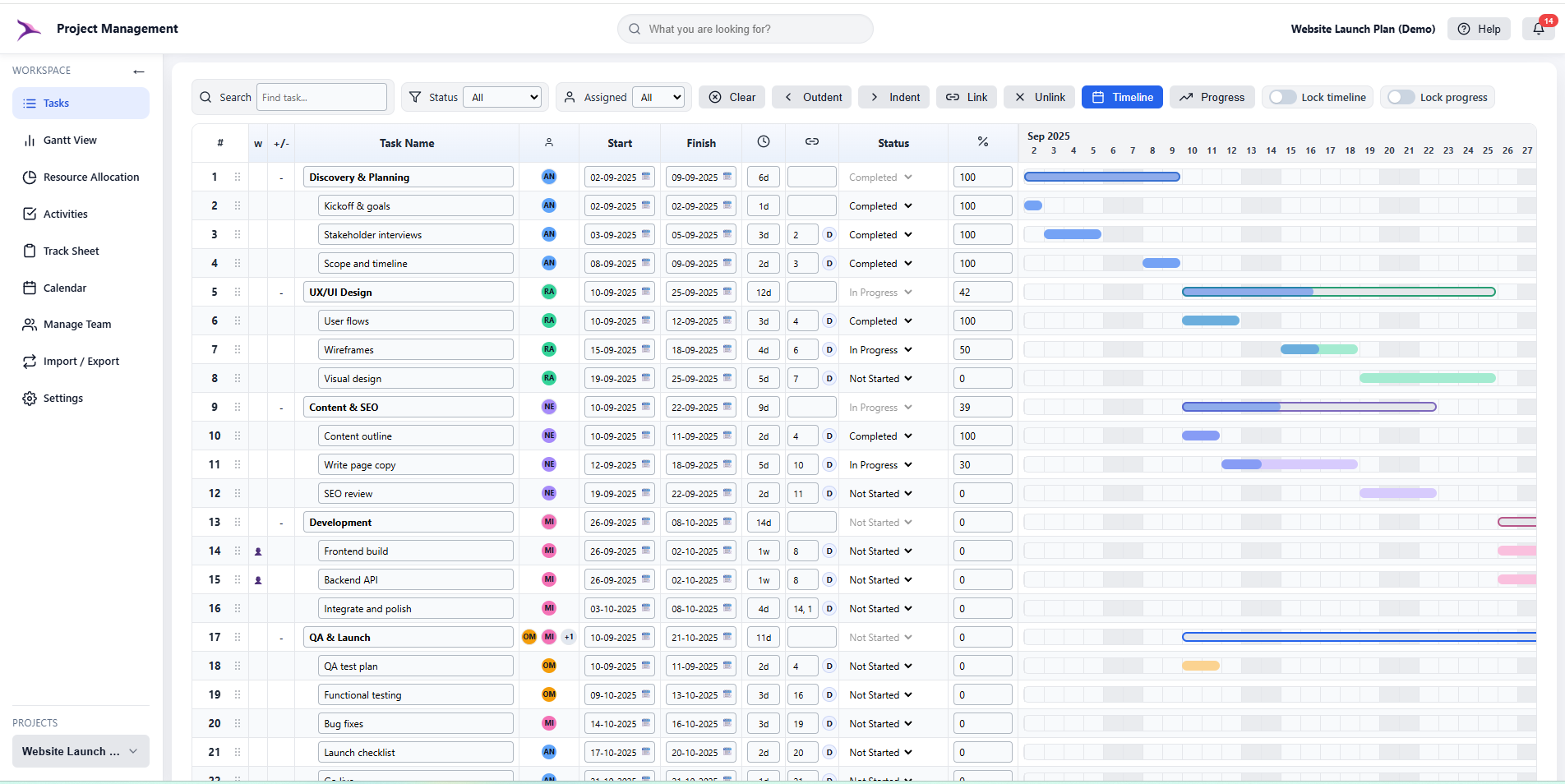Click the Find task search field

(x=321, y=97)
